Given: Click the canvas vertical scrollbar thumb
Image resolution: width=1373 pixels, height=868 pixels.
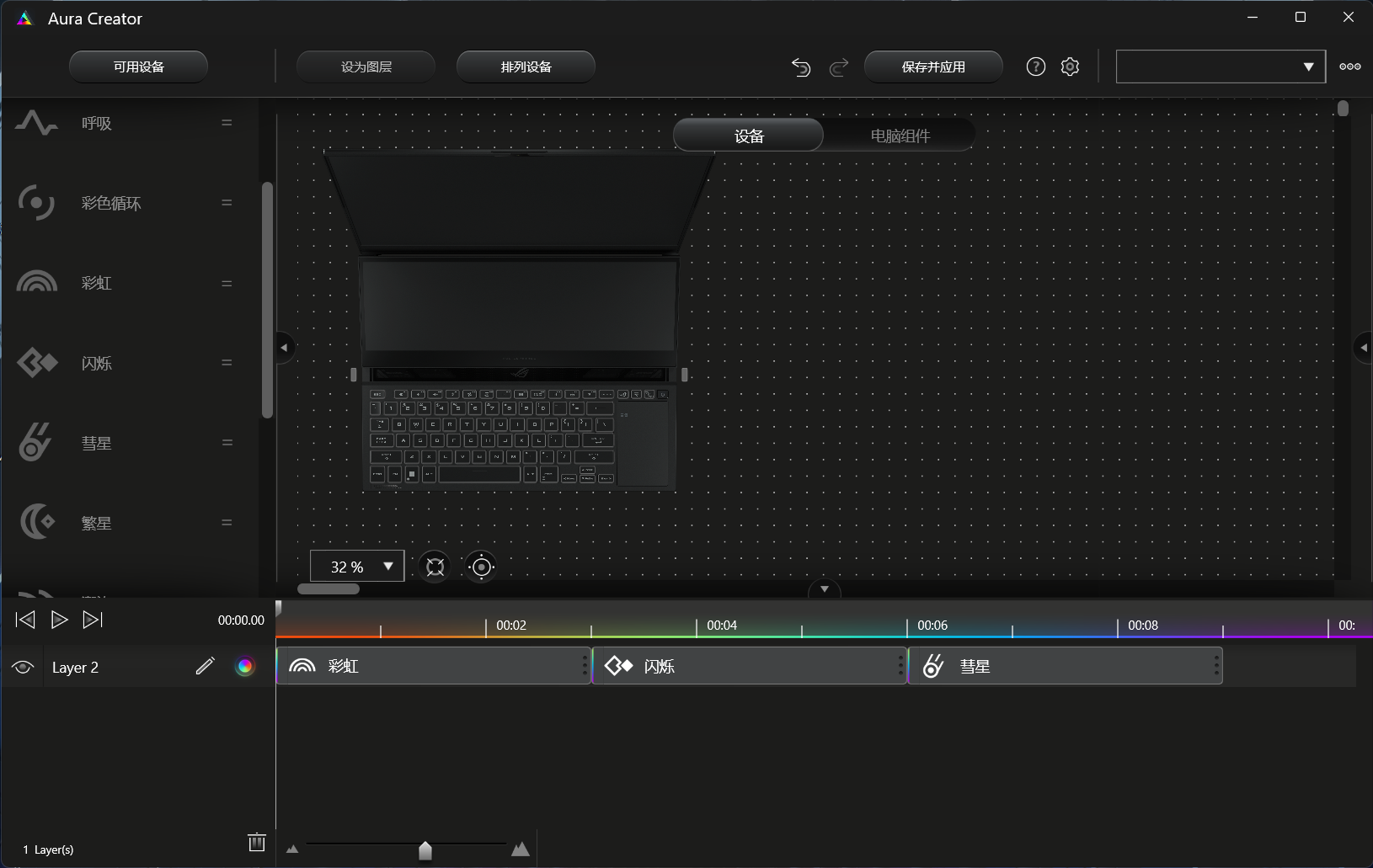Looking at the screenshot, I should [1344, 109].
